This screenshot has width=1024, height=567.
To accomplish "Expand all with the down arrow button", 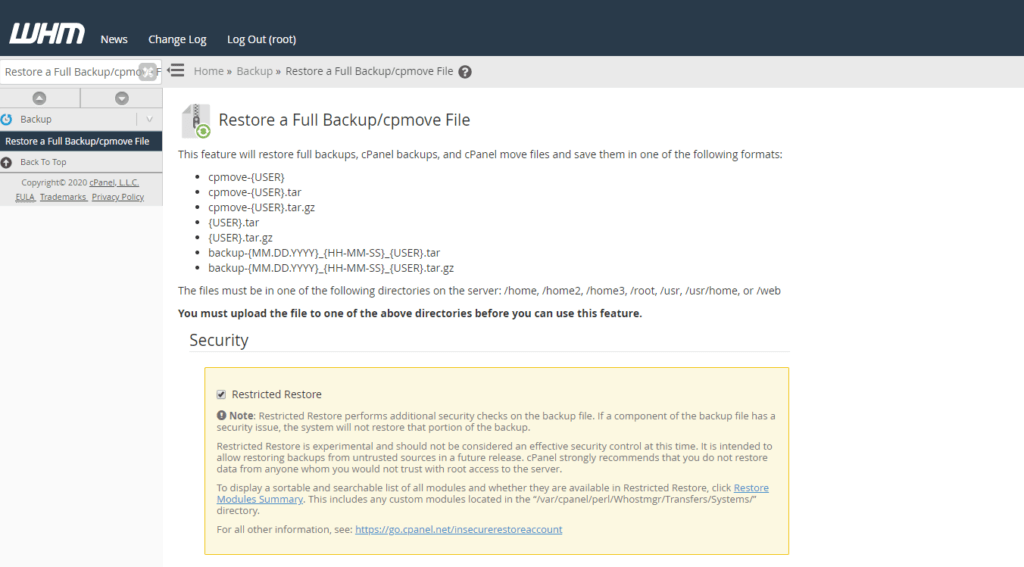I will (121, 98).
